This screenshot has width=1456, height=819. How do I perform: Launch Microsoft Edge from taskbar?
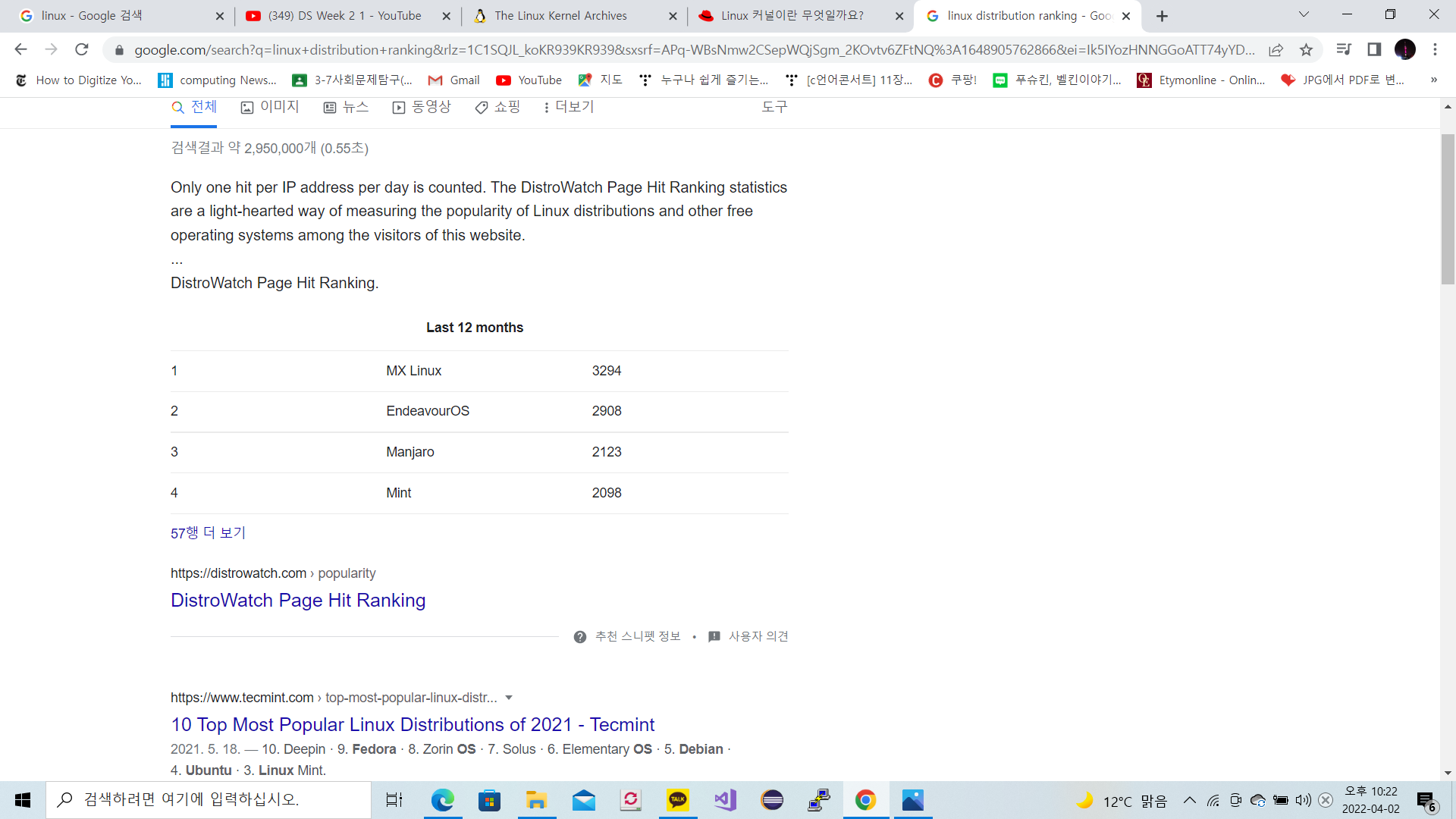442,800
